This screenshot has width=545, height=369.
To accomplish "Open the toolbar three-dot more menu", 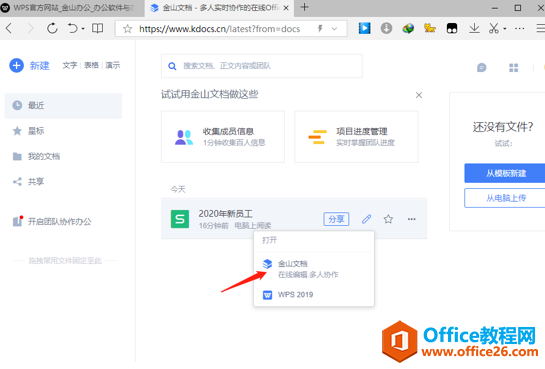I will 520,28.
